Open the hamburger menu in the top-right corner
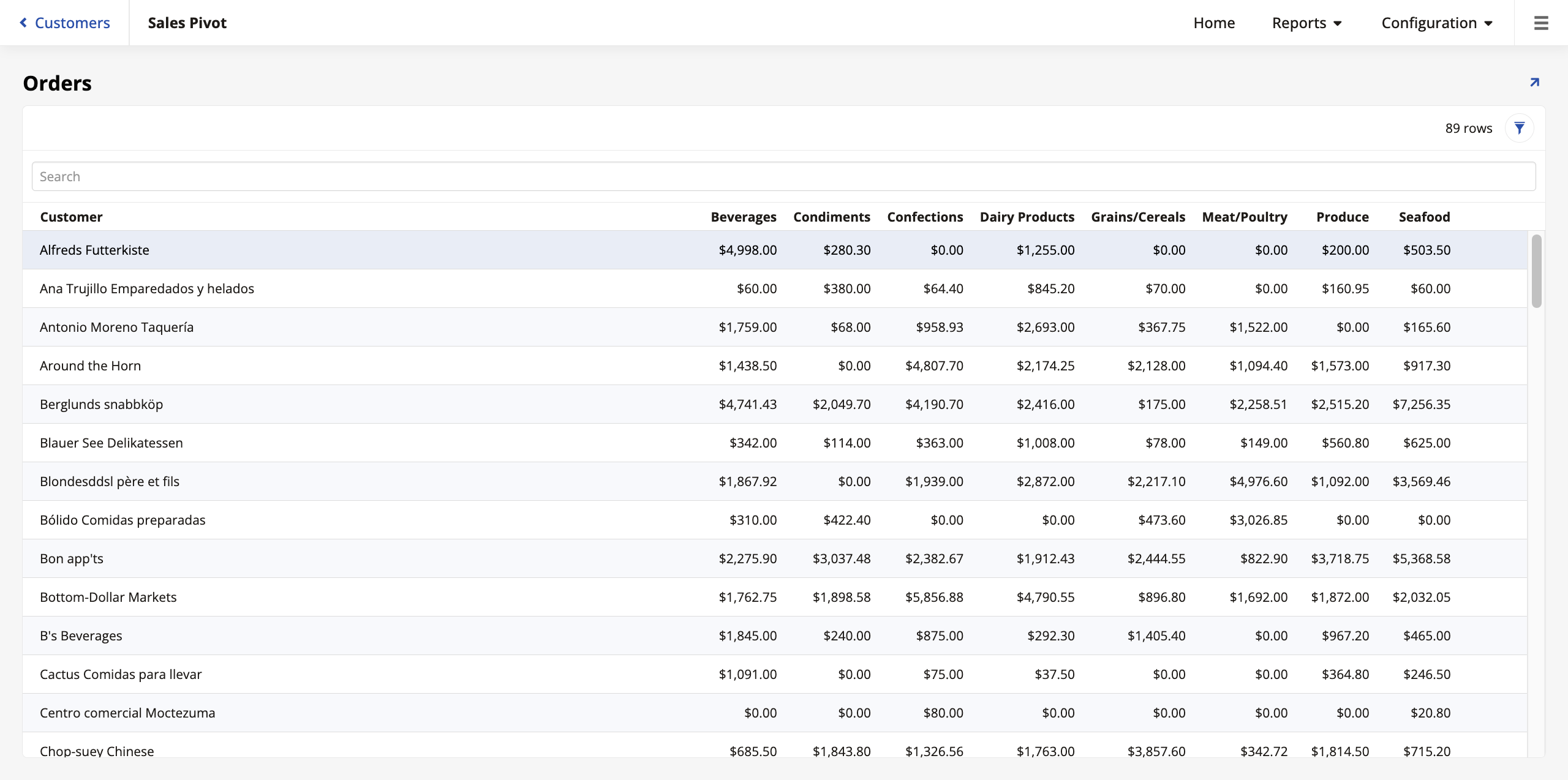1568x780 pixels. [x=1541, y=23]
